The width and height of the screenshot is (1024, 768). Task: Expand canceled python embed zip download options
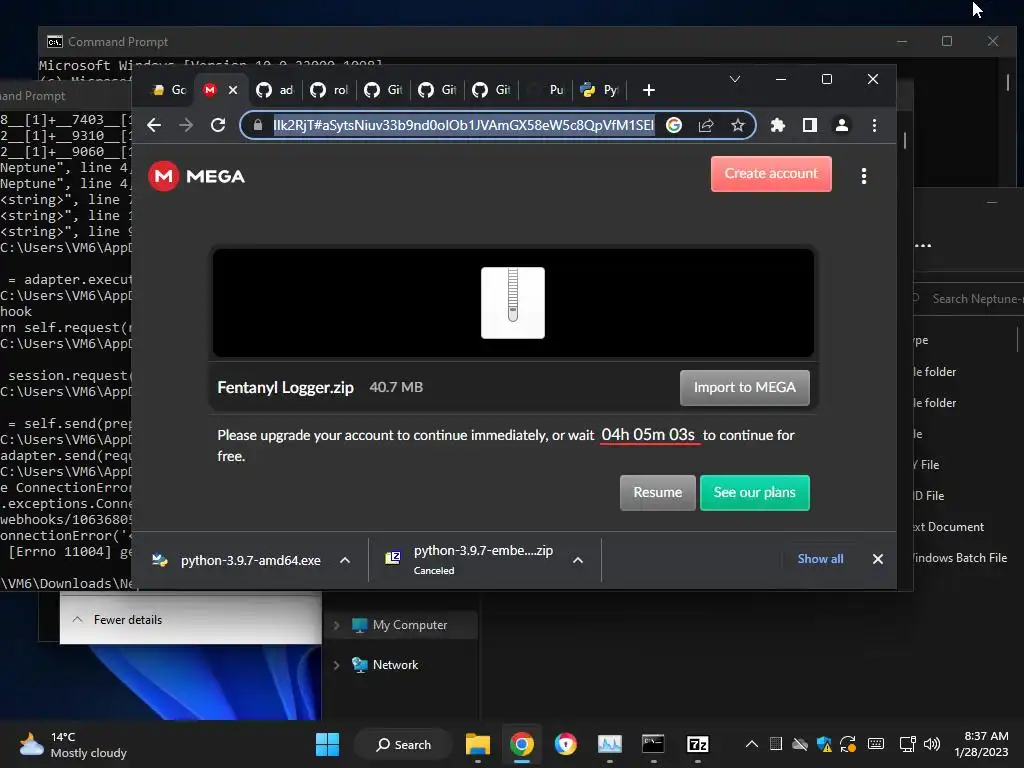pos(578,560)
